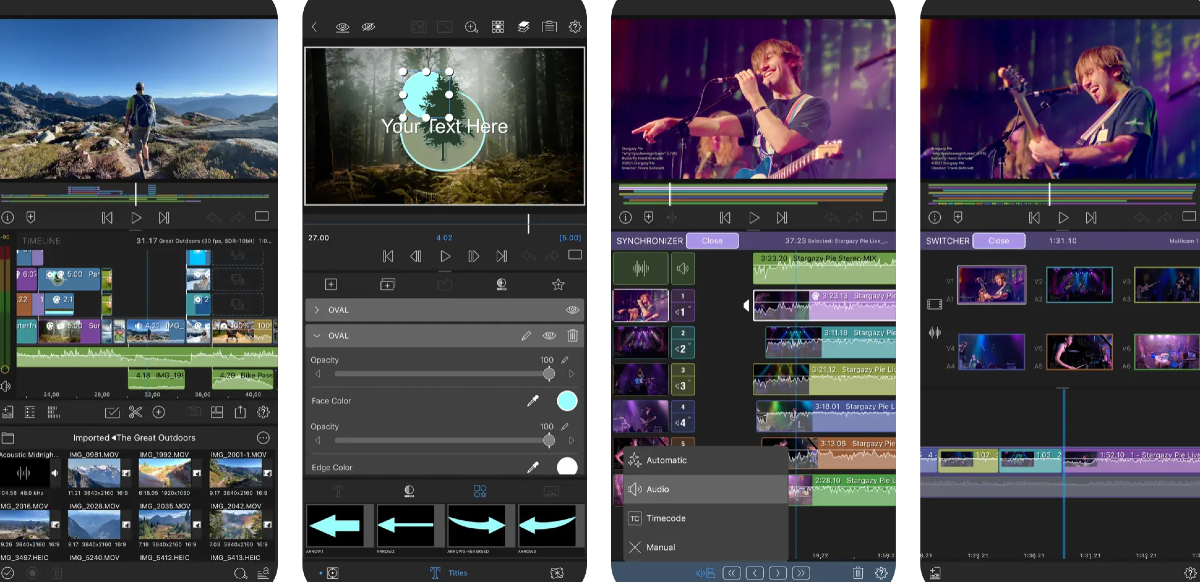This screenshot has height=582, width=1200.
Task: Choose the first thick arrow shape preset
Action: point(335,526)
